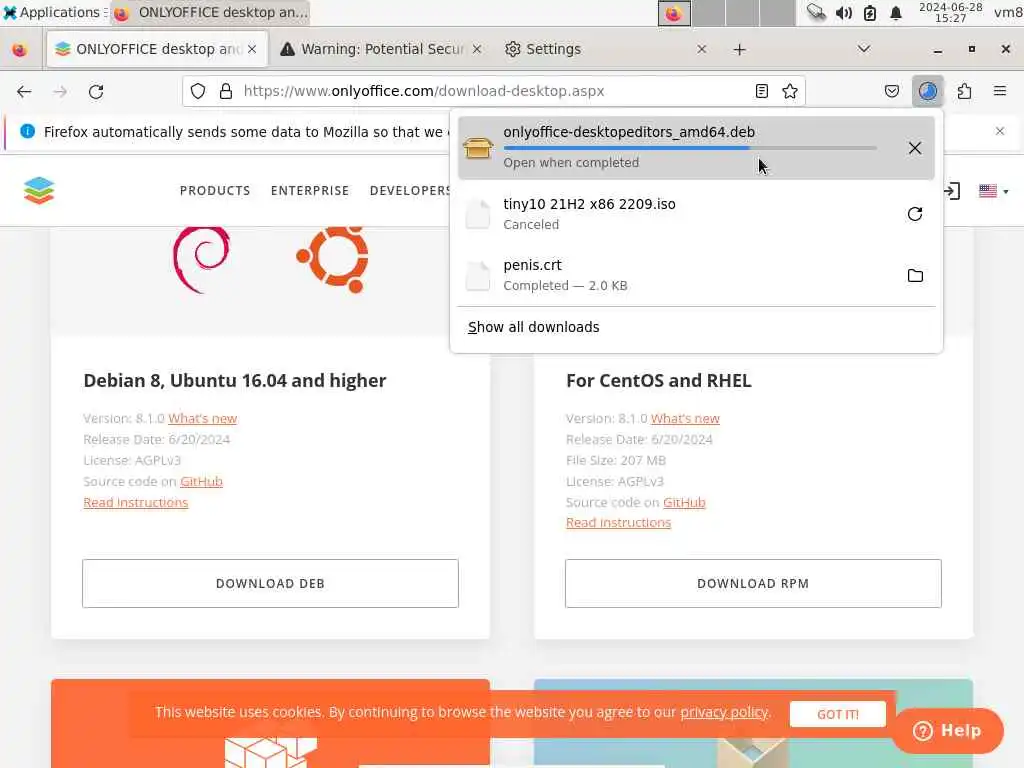
Task: Open Read instructions for CentOS and RHEL
Action: pyautogui.click(x=618, y=522)
